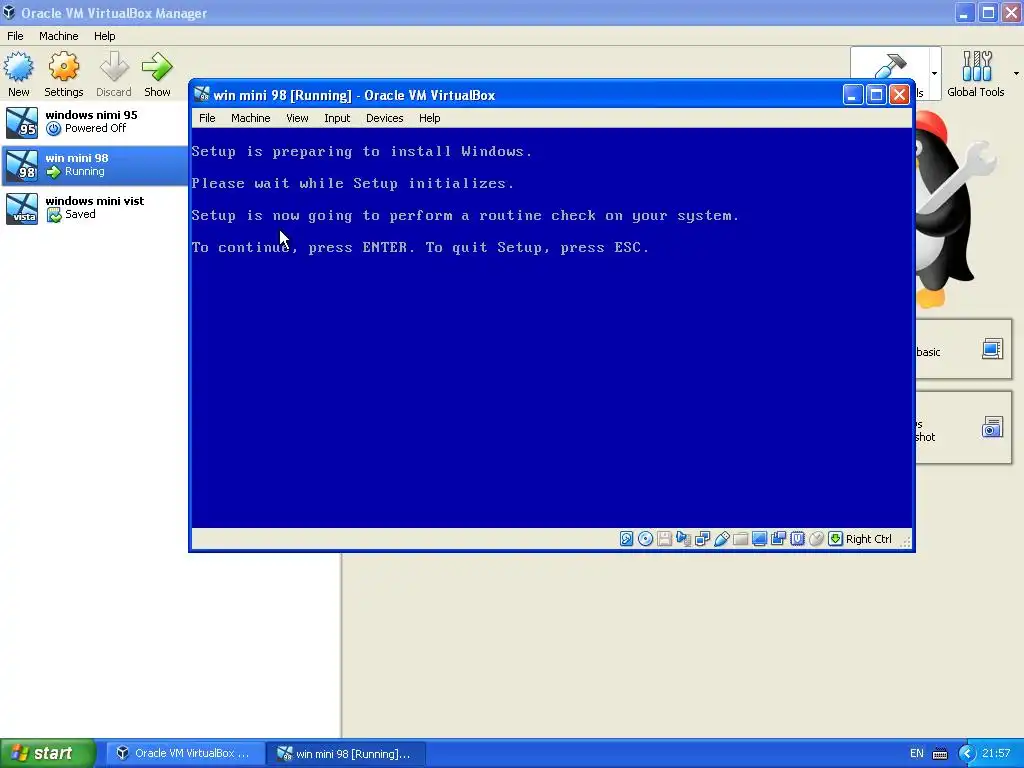Click the keyboard tray icon
The height and width of the screenshot is (768, 1024).
940,754
